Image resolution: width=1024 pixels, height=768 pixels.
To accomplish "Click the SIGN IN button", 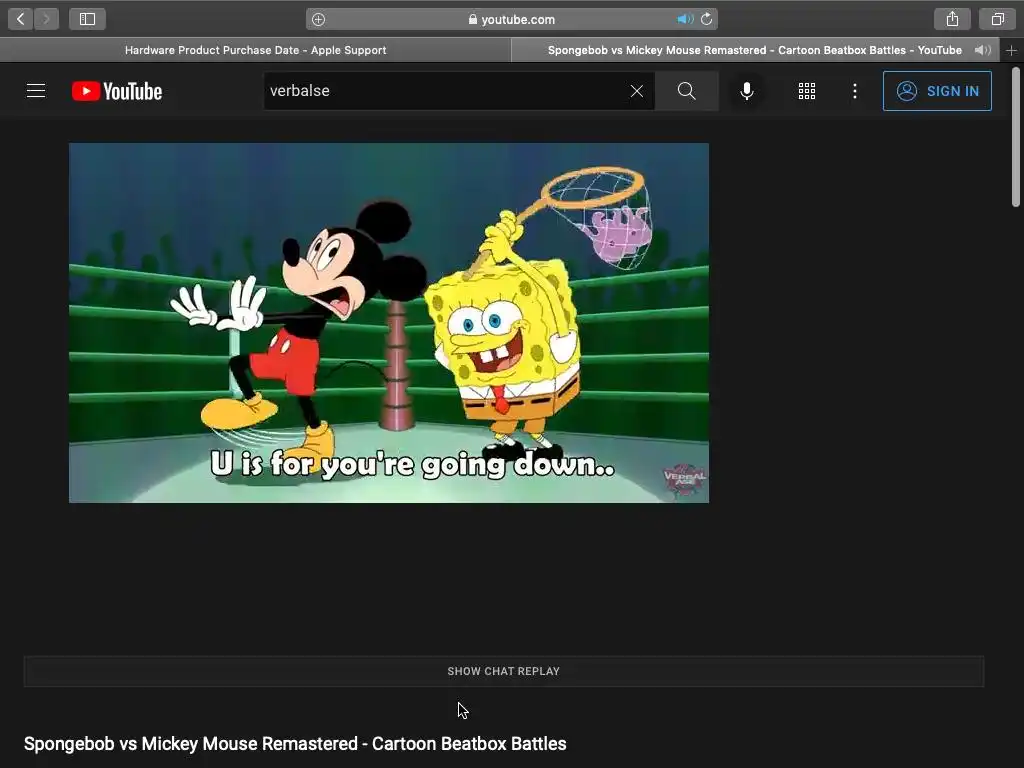I will 937,91.
